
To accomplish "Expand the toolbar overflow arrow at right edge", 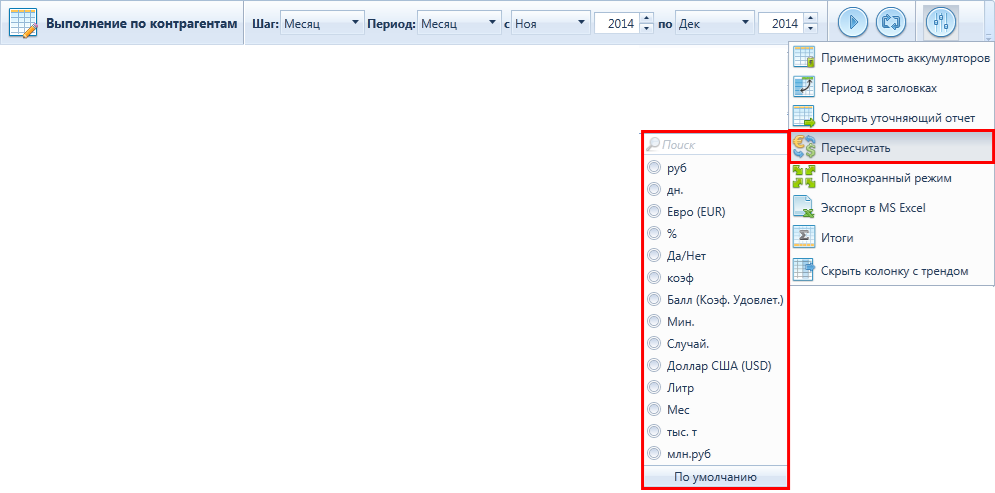I will pyautogui.click(x=988, y=37).
